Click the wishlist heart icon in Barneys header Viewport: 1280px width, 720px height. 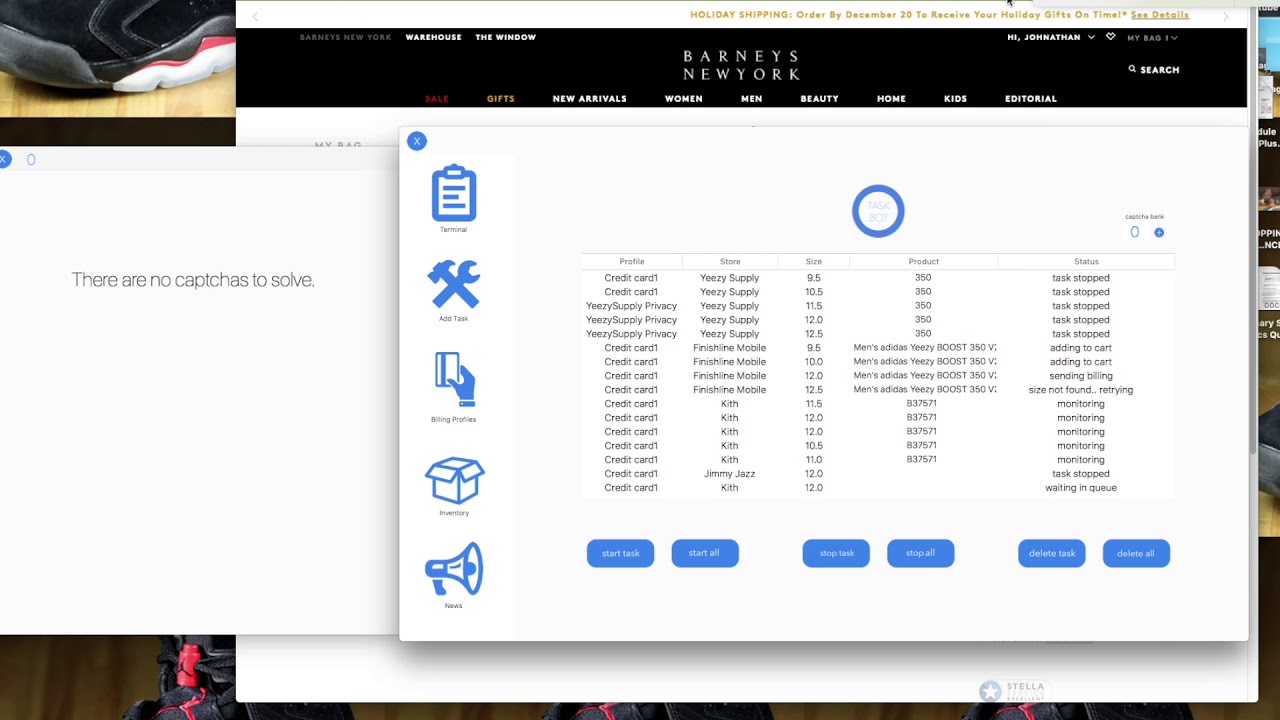1110,37
